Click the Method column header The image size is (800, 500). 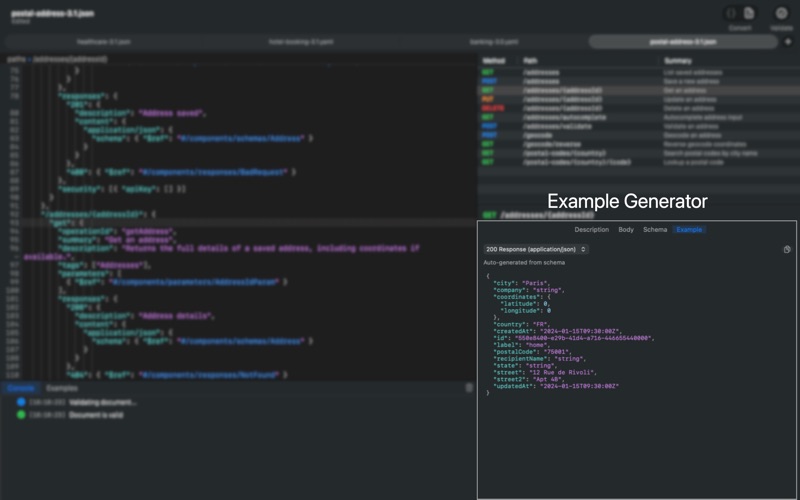click(x=493, y=61)
